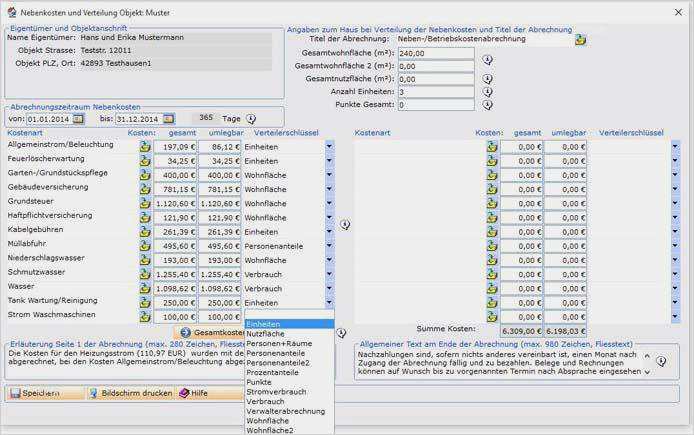Open cost entry icon for Niederschlagswasser

(145, 260)
